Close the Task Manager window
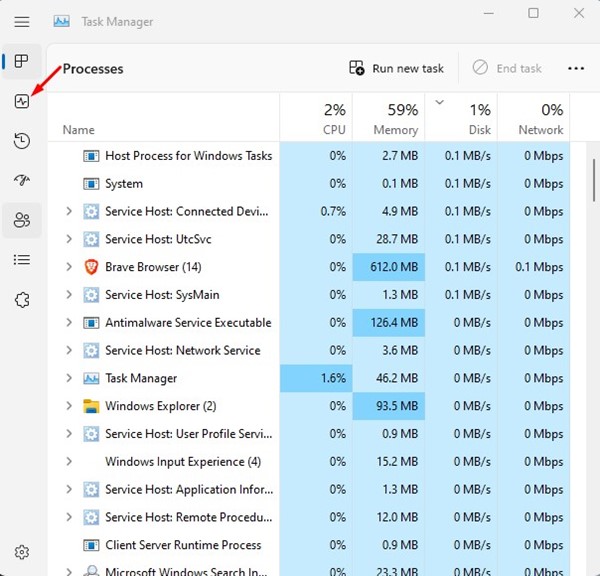This screenshot has height=576, width=600. point(579,13)
